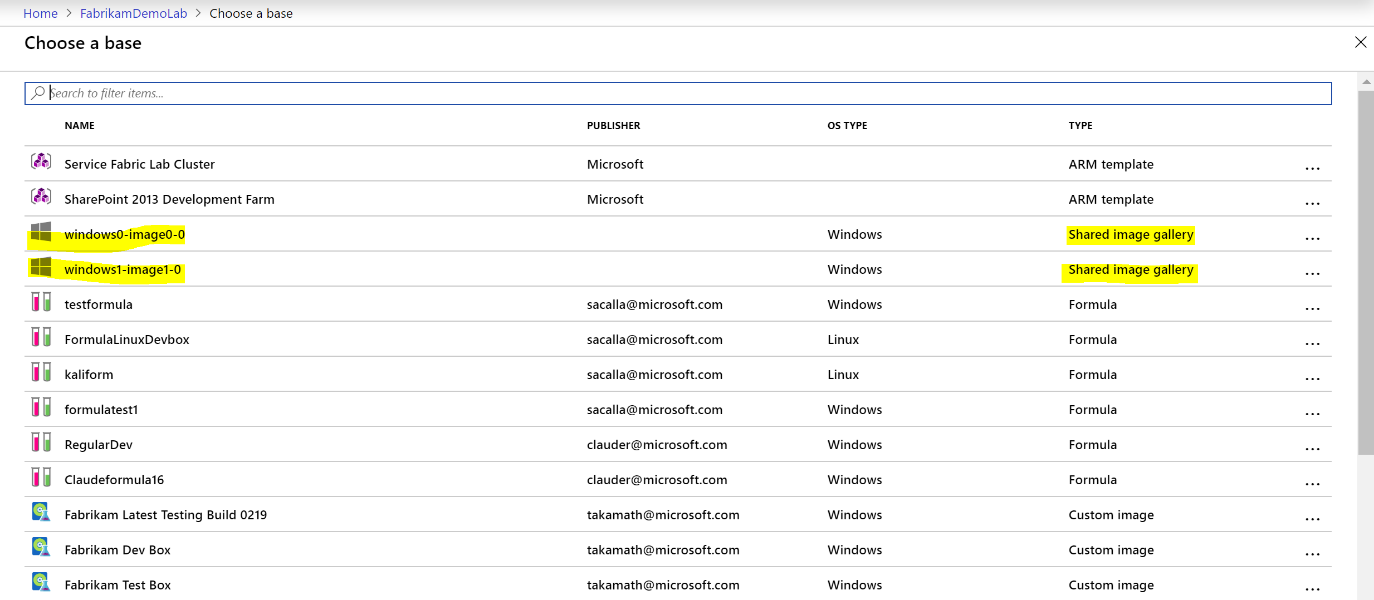
Task: Select the RegularDev formula name
Action: (x=98, y=444)
